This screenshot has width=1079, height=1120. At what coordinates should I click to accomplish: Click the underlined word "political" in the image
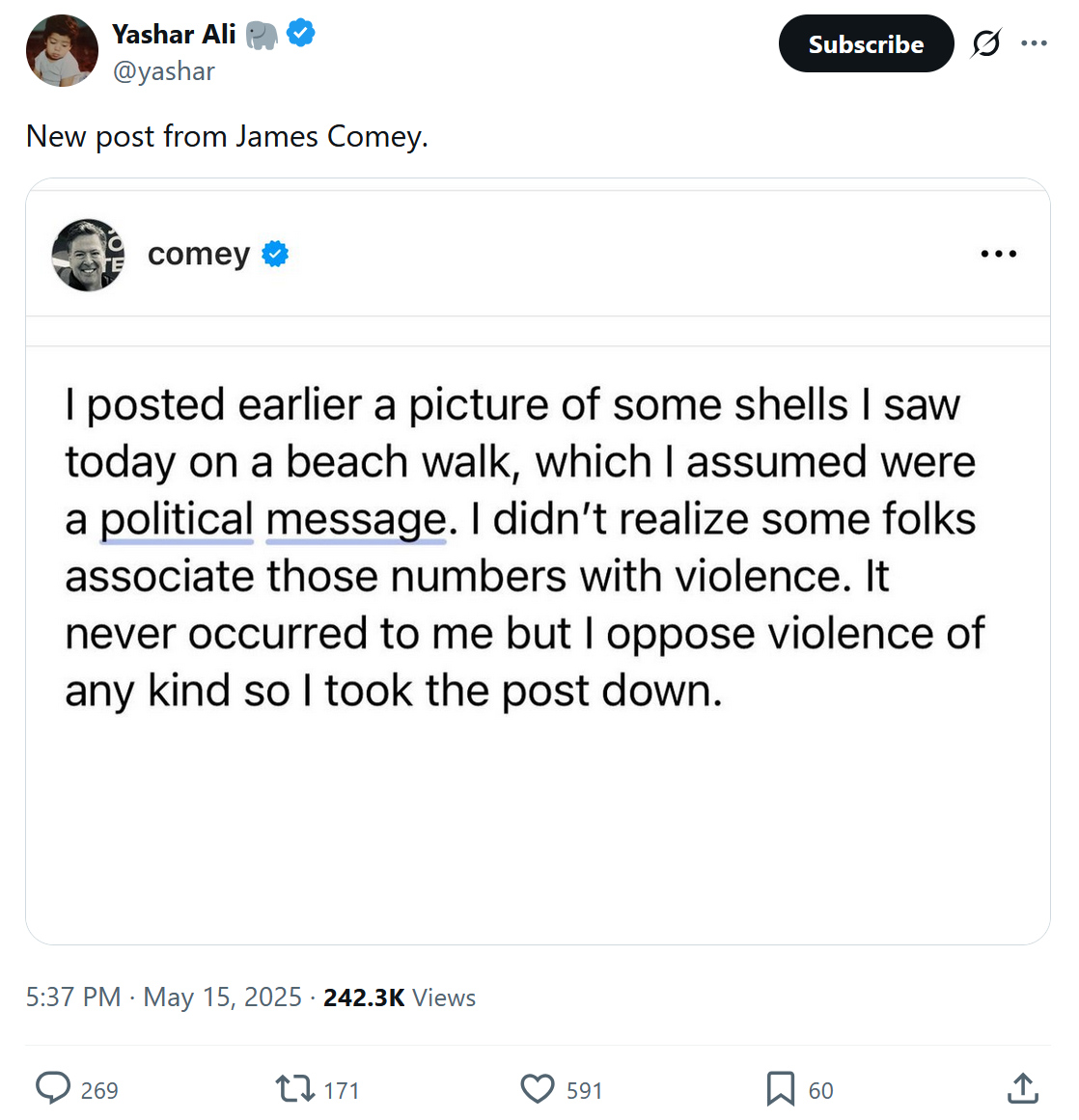(177, 519)
